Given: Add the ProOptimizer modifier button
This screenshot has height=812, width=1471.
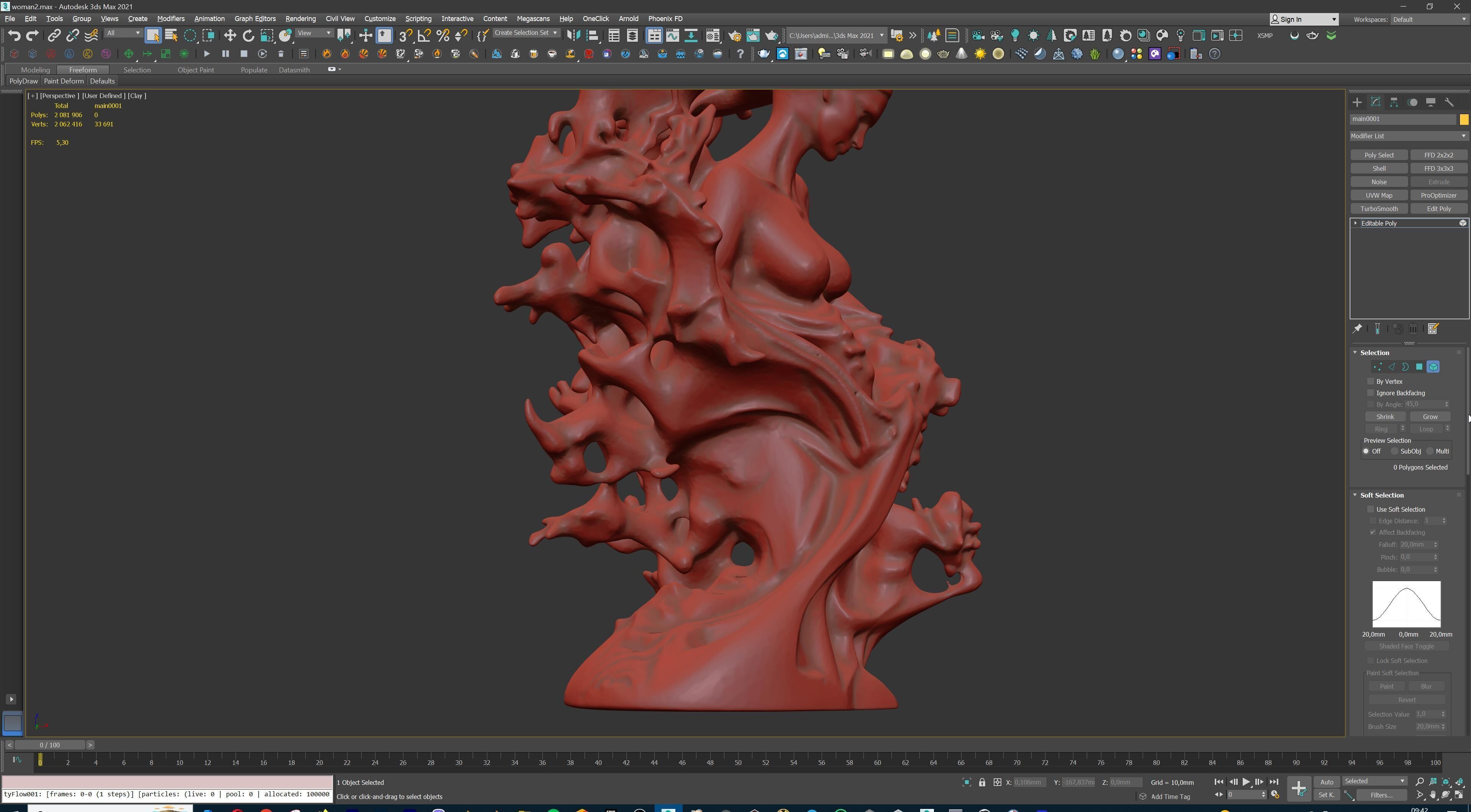Looking at the screenshot, I should (x=1438, y=195).
